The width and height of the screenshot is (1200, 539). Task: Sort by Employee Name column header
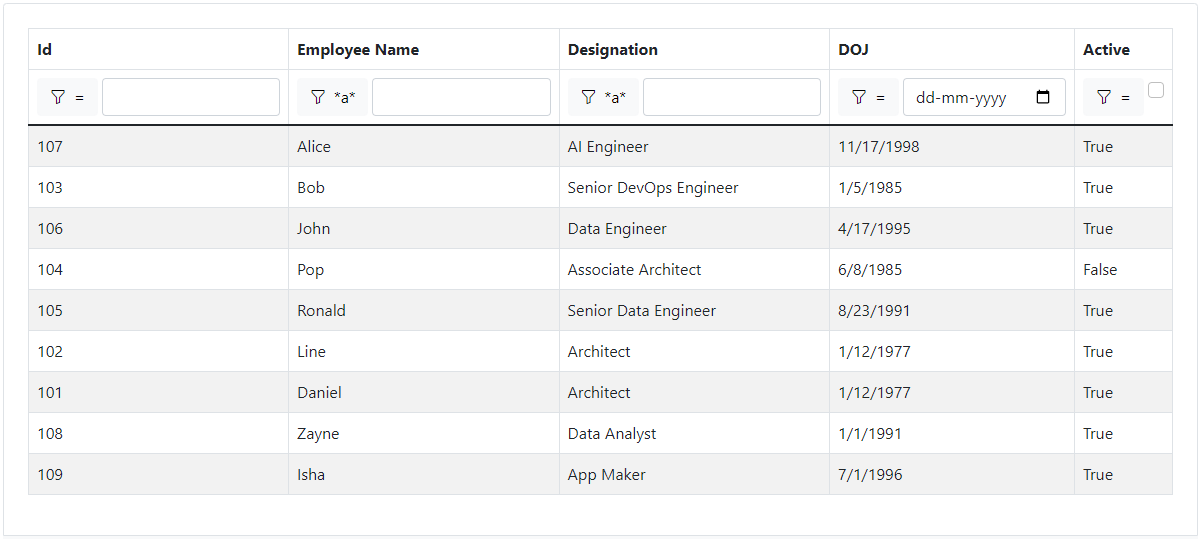pyautogui.click(x=358, y=50)
